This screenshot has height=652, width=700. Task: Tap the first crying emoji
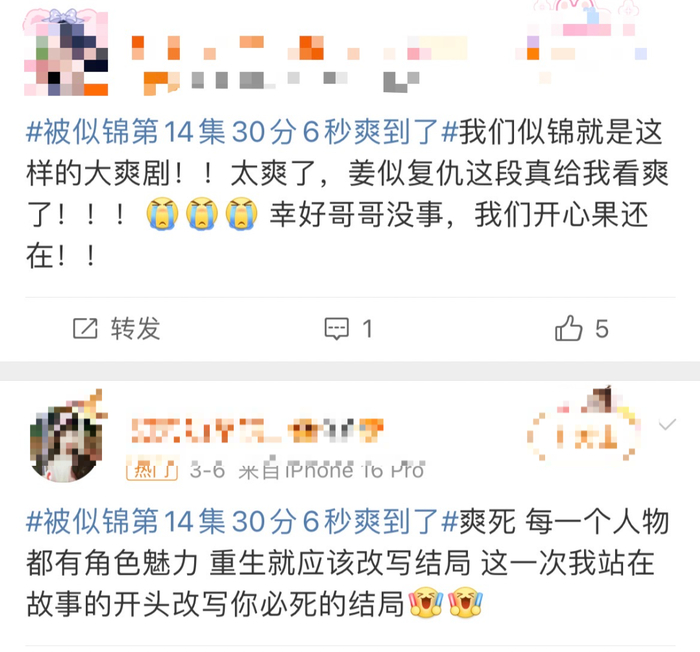(x=162, y=213)
